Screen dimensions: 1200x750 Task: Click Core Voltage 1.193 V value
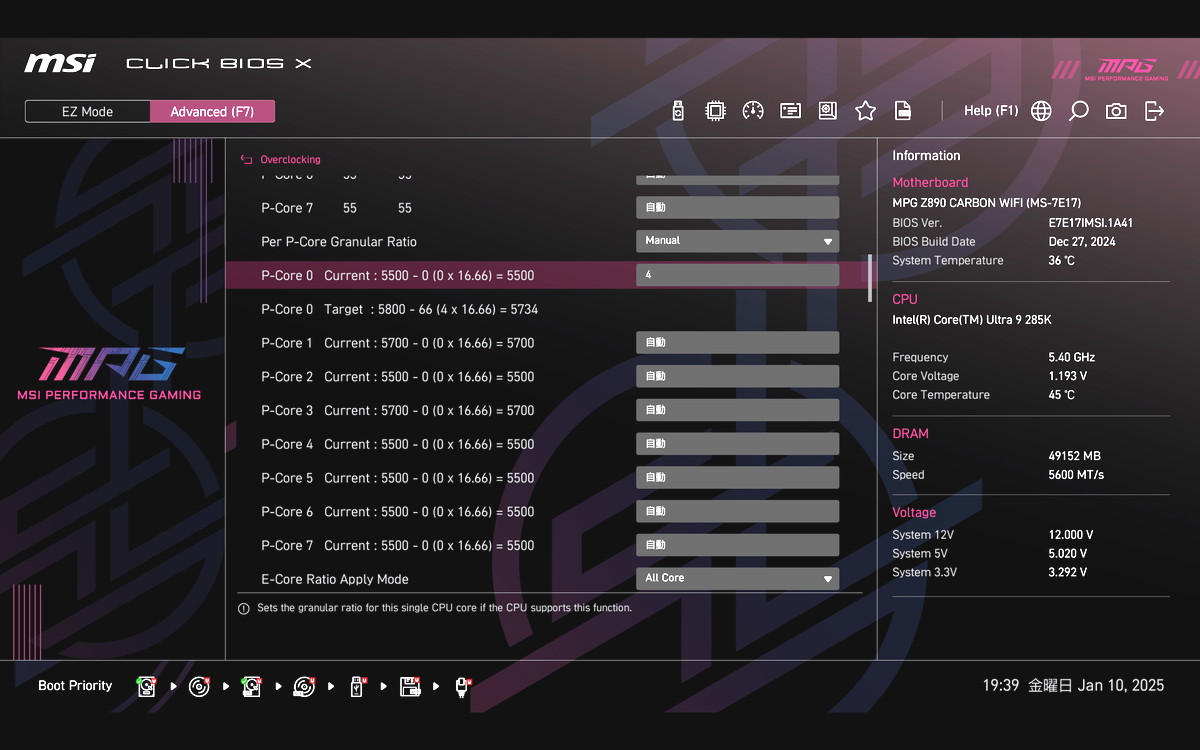(1068, 376)
